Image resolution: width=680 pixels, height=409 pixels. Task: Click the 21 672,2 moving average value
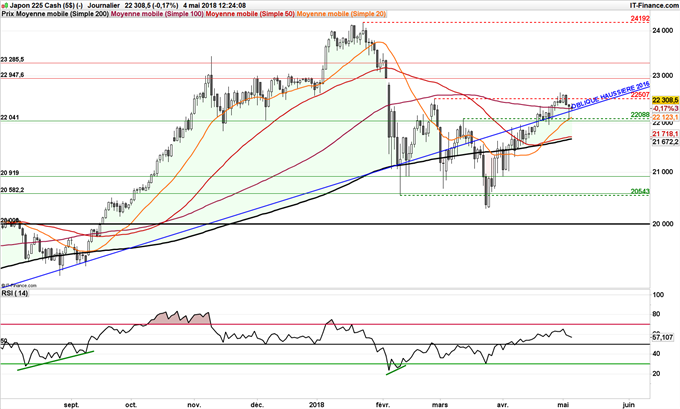[x=665, y=141]
